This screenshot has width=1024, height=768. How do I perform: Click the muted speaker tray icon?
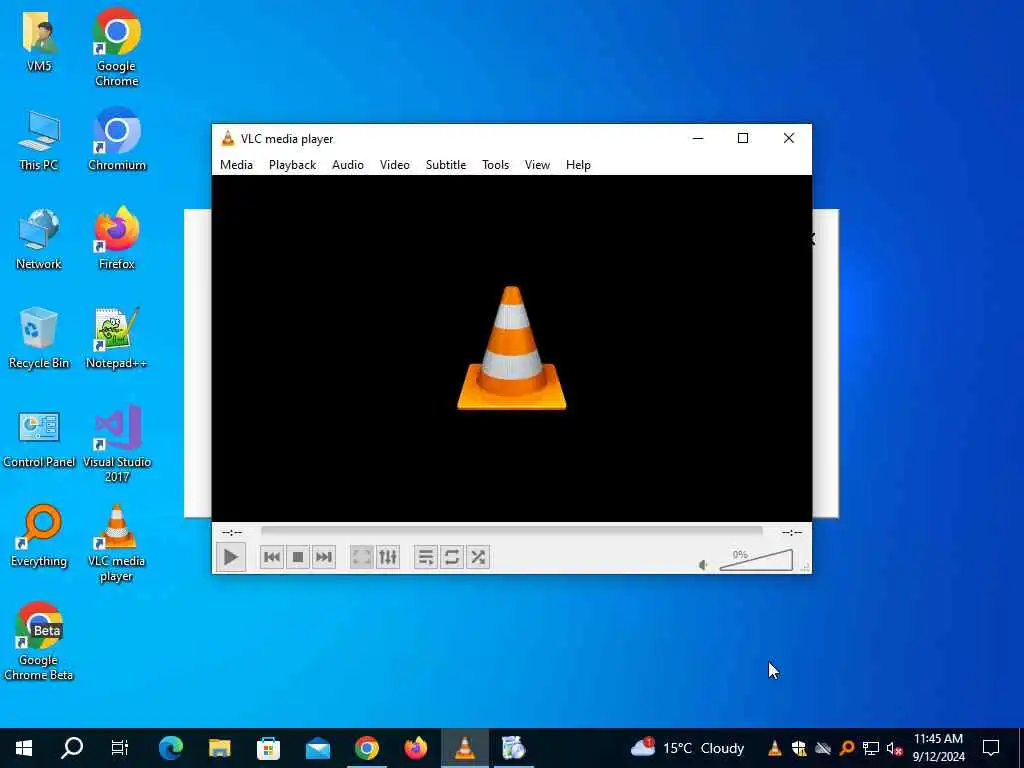[895, 748]
